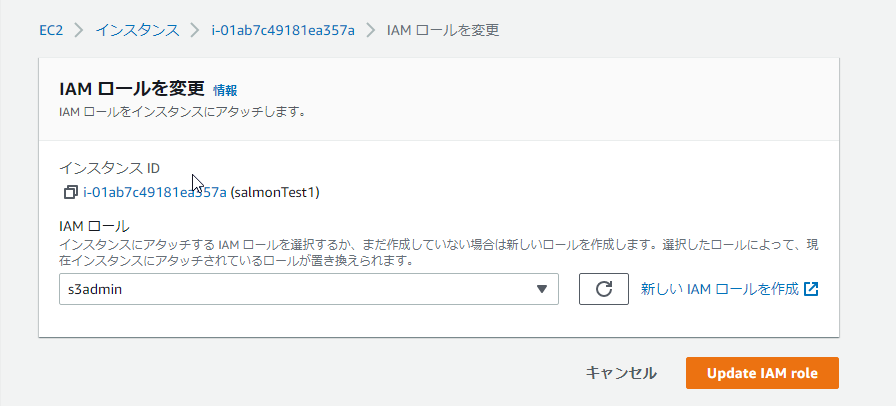
Task: Open the 情報 info link
Action: tap(225, 90)
